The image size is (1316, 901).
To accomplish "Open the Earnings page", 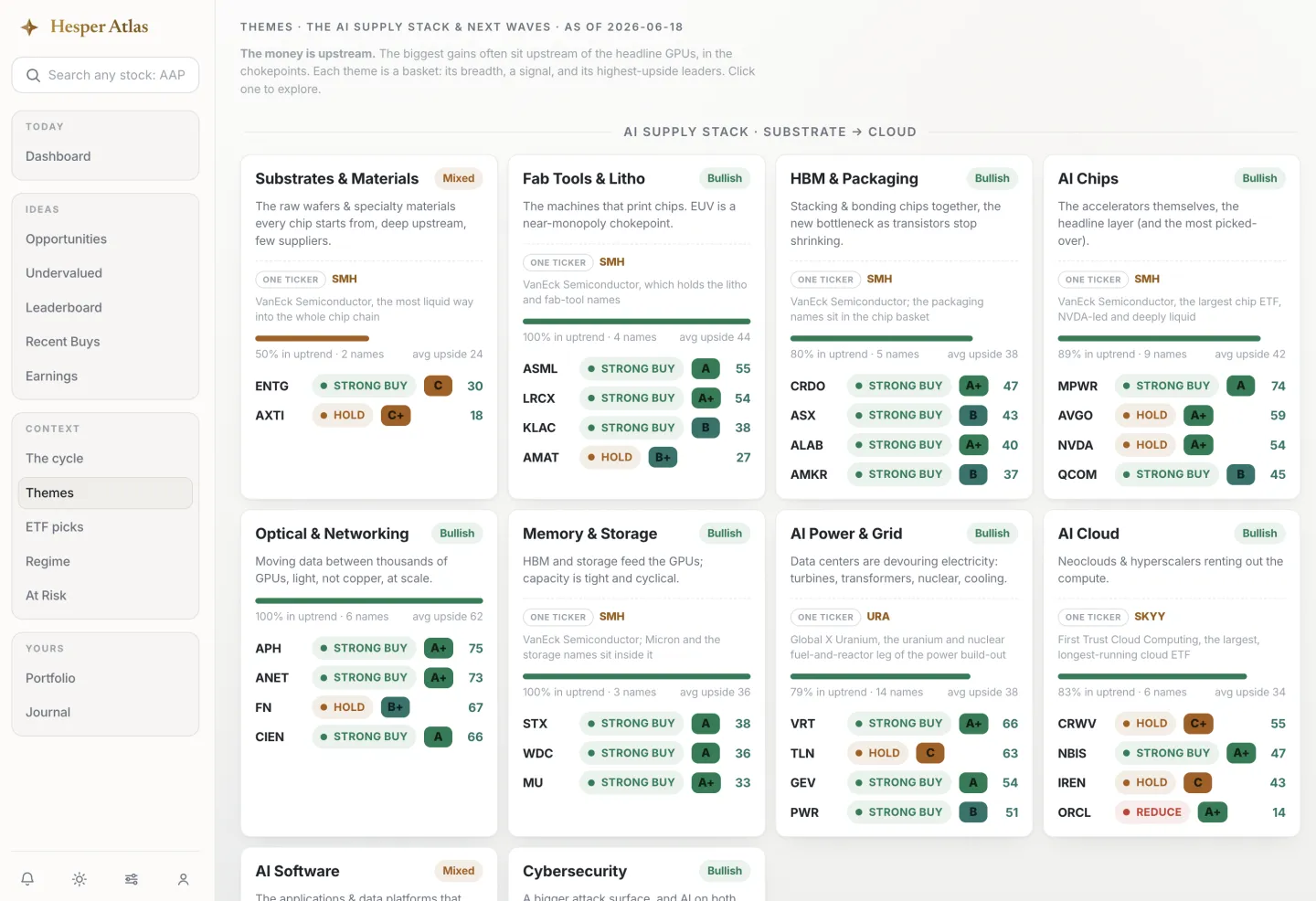I will click(105, 376).
